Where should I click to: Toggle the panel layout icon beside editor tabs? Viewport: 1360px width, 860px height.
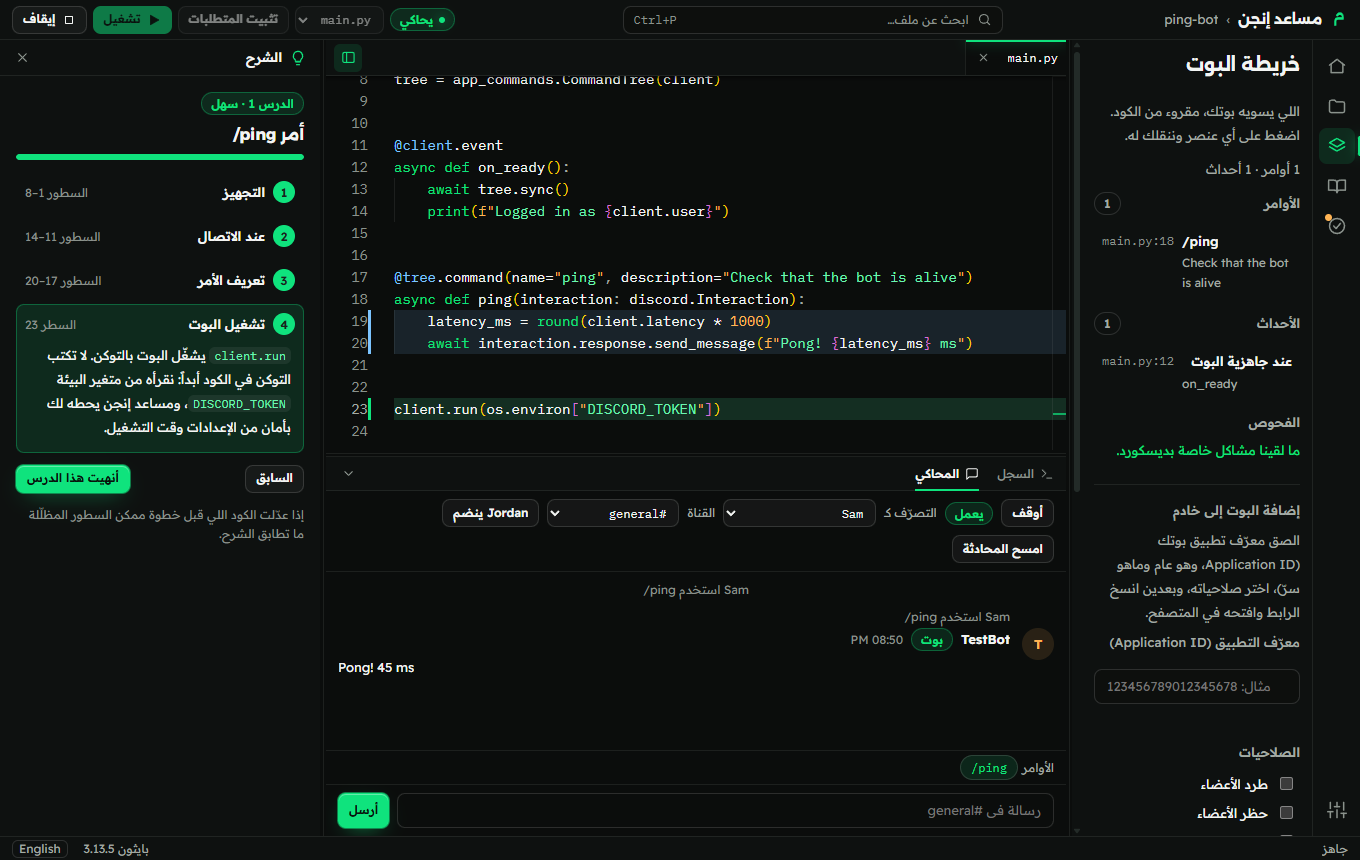pos(348,58)
